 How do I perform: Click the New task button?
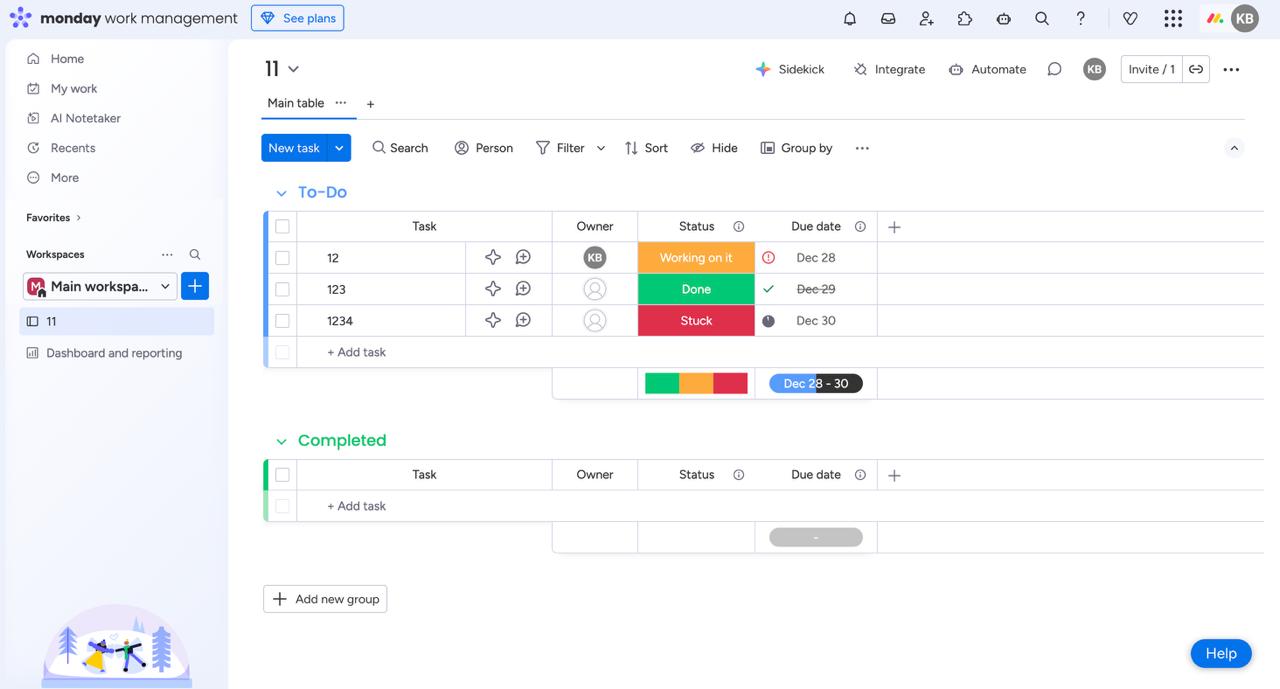coord(294,148)
